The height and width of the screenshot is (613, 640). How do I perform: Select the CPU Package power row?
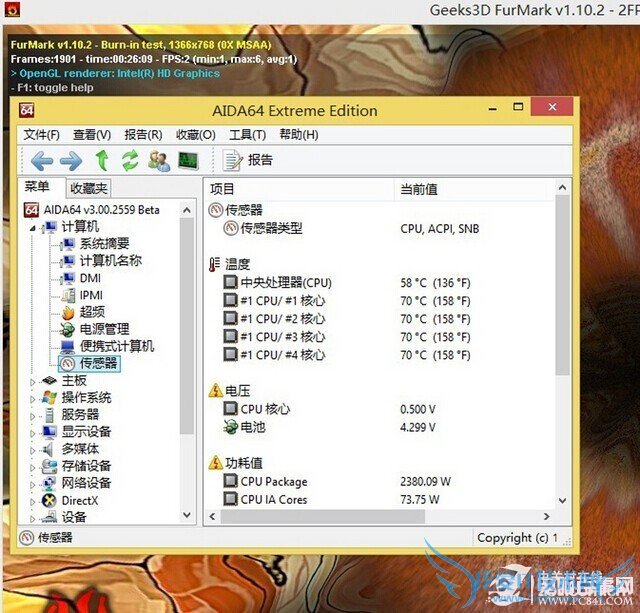tap(337, 482)
